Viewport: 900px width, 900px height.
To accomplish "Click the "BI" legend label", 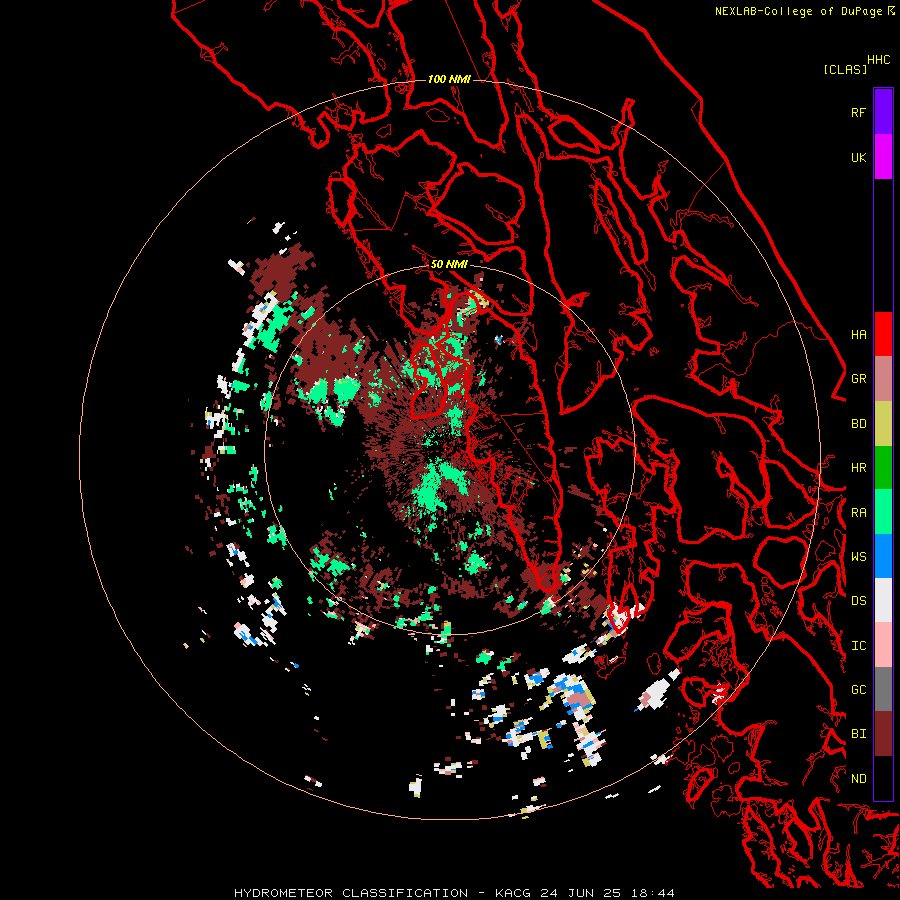I will (x=858, y=734).
